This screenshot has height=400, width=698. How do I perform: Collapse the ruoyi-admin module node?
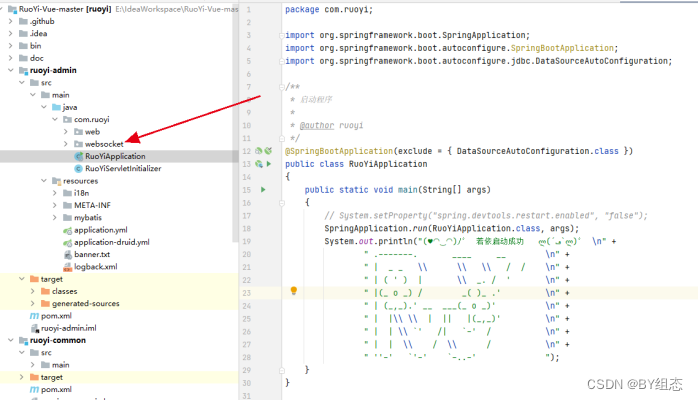pyautogui.click(x=9, y=71)
